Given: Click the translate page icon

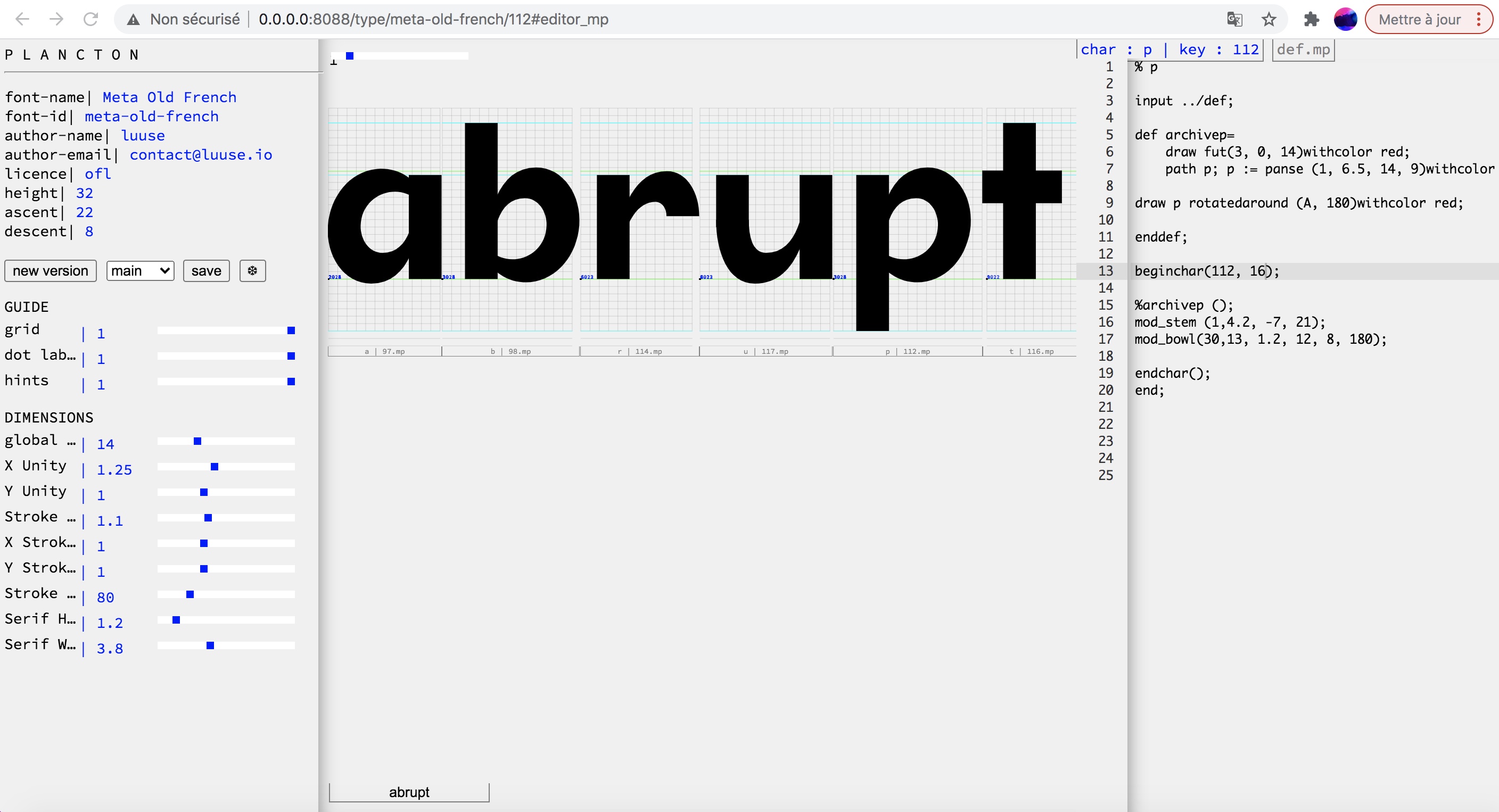Looking at the screenshot, I should (x=1234, y=19).
